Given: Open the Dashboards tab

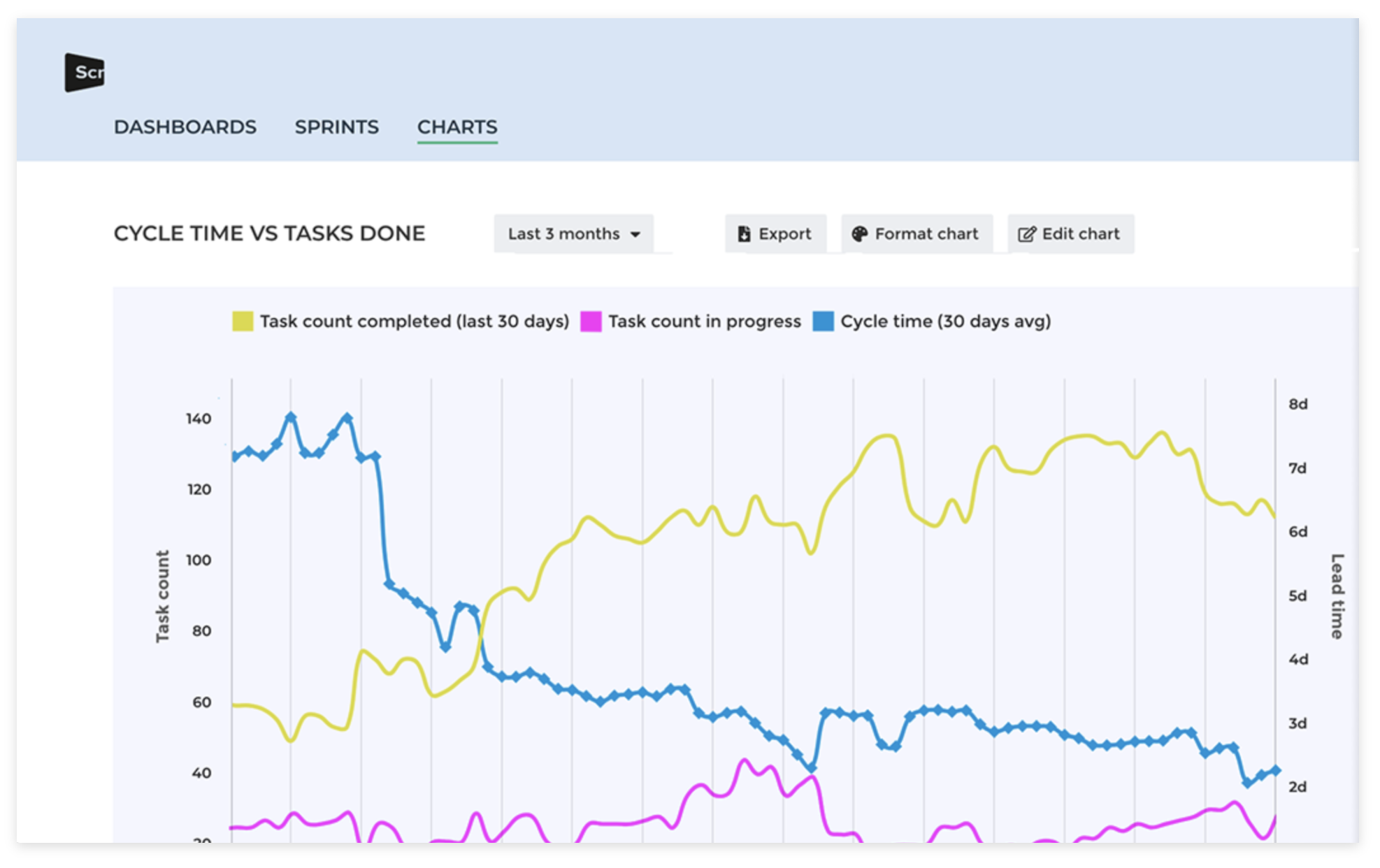Looking at the screenshot, I should point(185,127).
